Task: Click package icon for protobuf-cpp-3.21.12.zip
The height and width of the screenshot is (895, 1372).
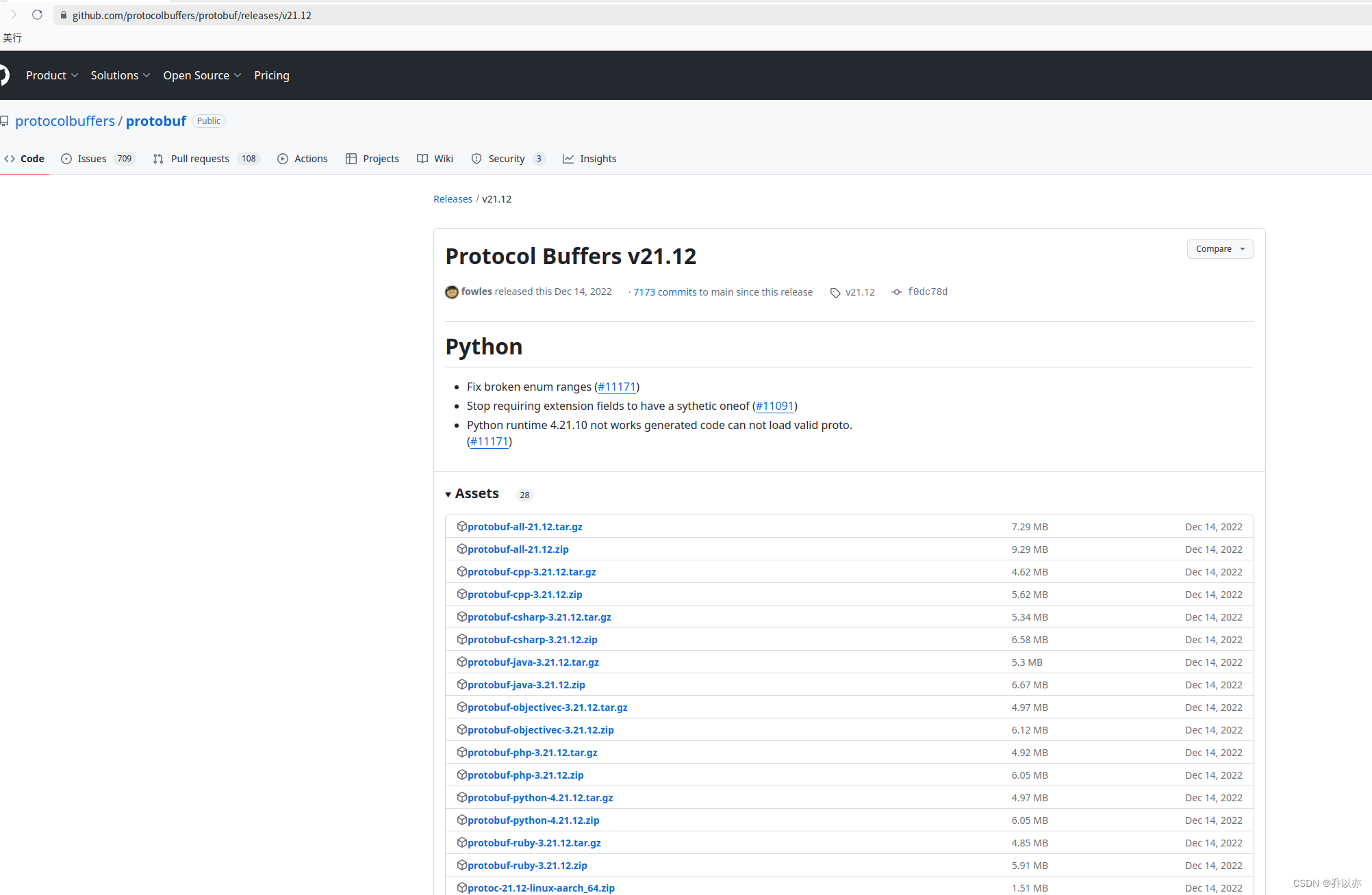Action: pyautogui.click(x=462, y=594)
